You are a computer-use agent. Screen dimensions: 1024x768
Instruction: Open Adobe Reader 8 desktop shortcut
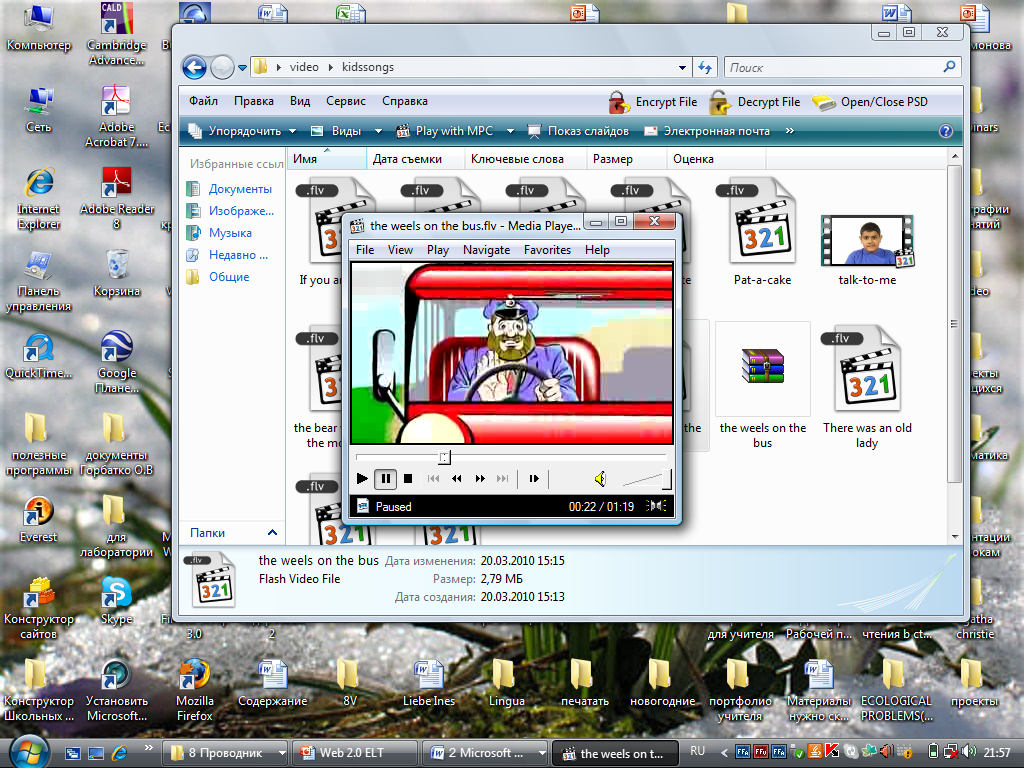[117, 198]
